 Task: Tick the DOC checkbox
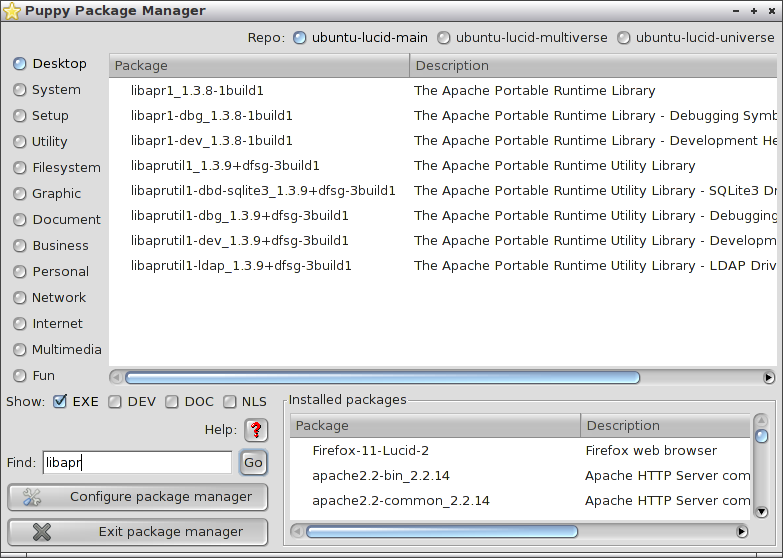tap(172, 402)
